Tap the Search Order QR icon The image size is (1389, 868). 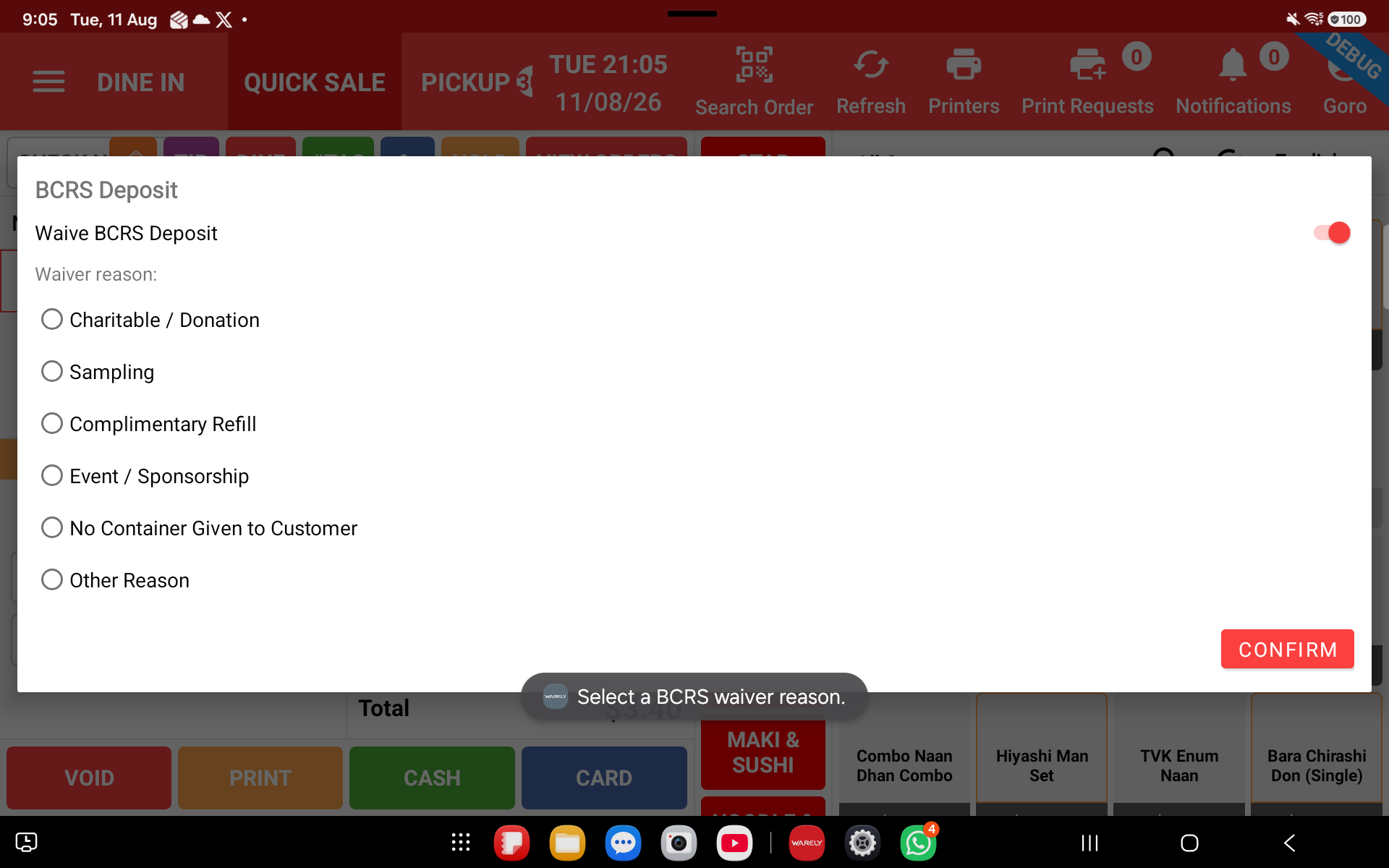point(754,65)
